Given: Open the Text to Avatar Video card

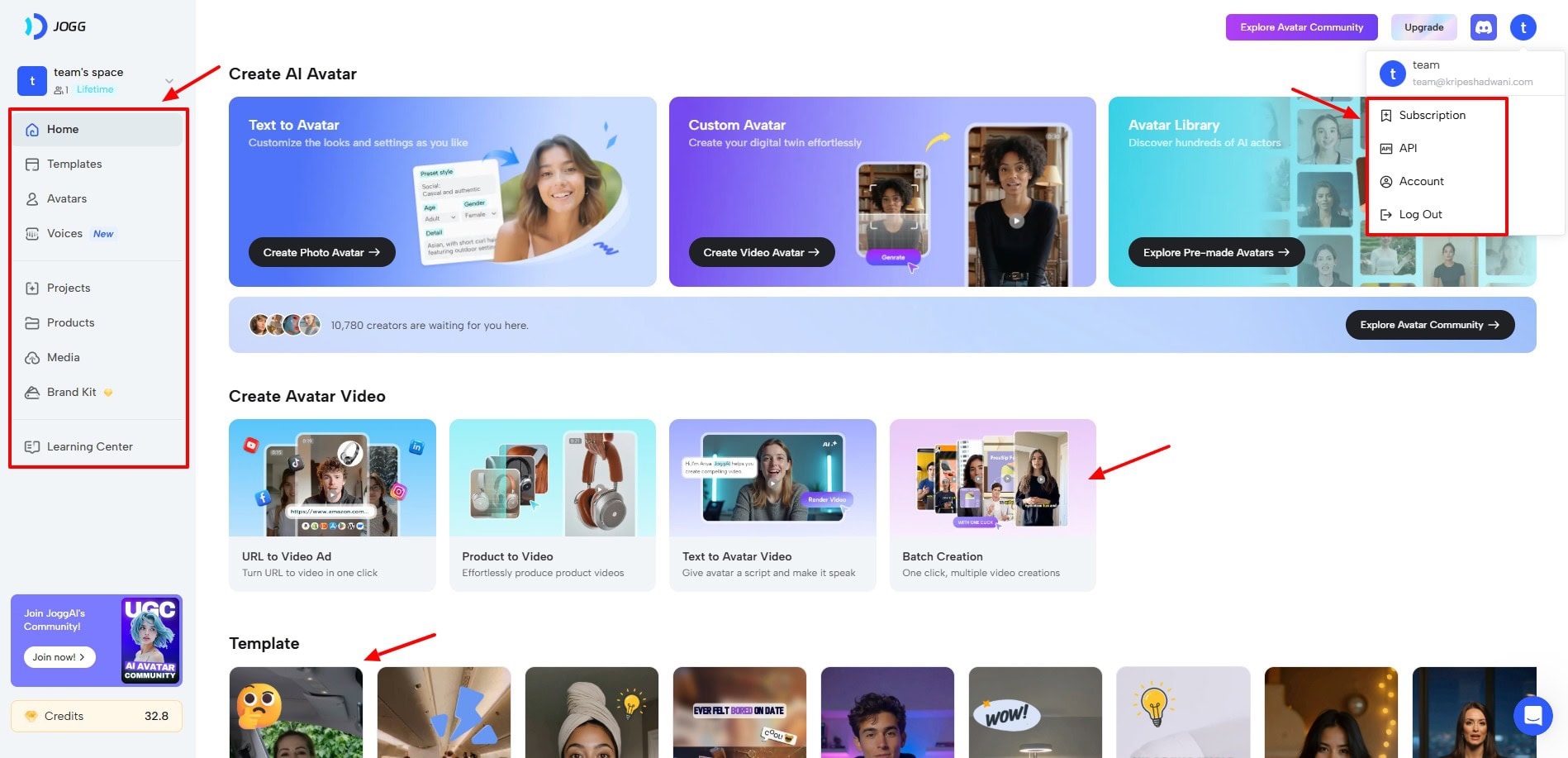Looking at the screenshot, I should 772,505.
